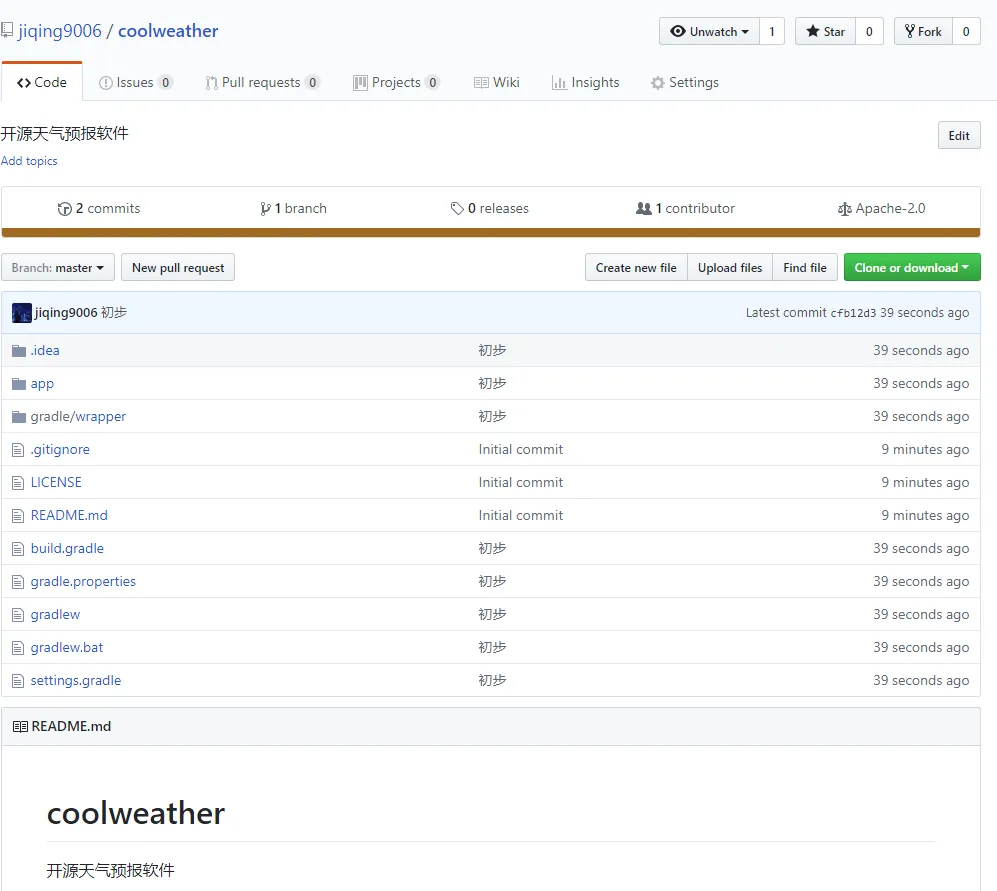Viewport: 997px width, 891px height.
Task: Open the coolweather repository title link
Action: tap(168, 31)
